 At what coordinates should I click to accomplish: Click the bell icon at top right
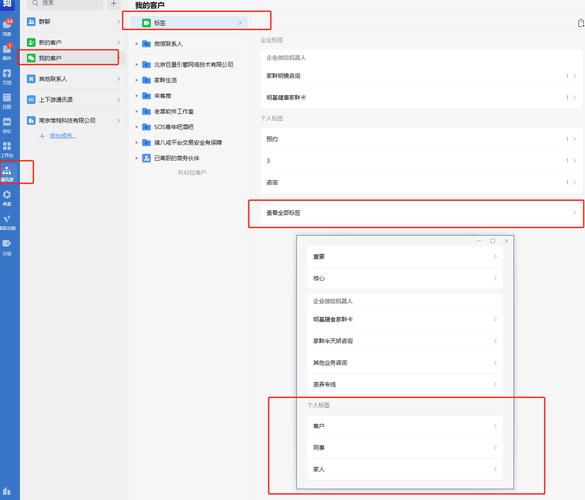click(x=581, y=23)
